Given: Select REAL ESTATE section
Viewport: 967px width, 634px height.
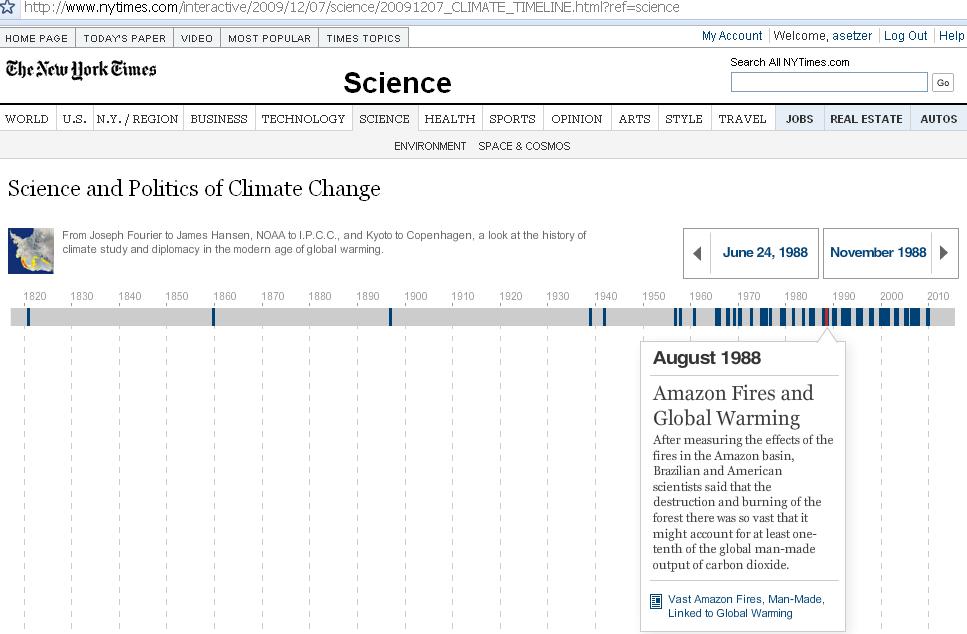Looking at the screenshot, I should pyautogui.click(x=866, y=118).
